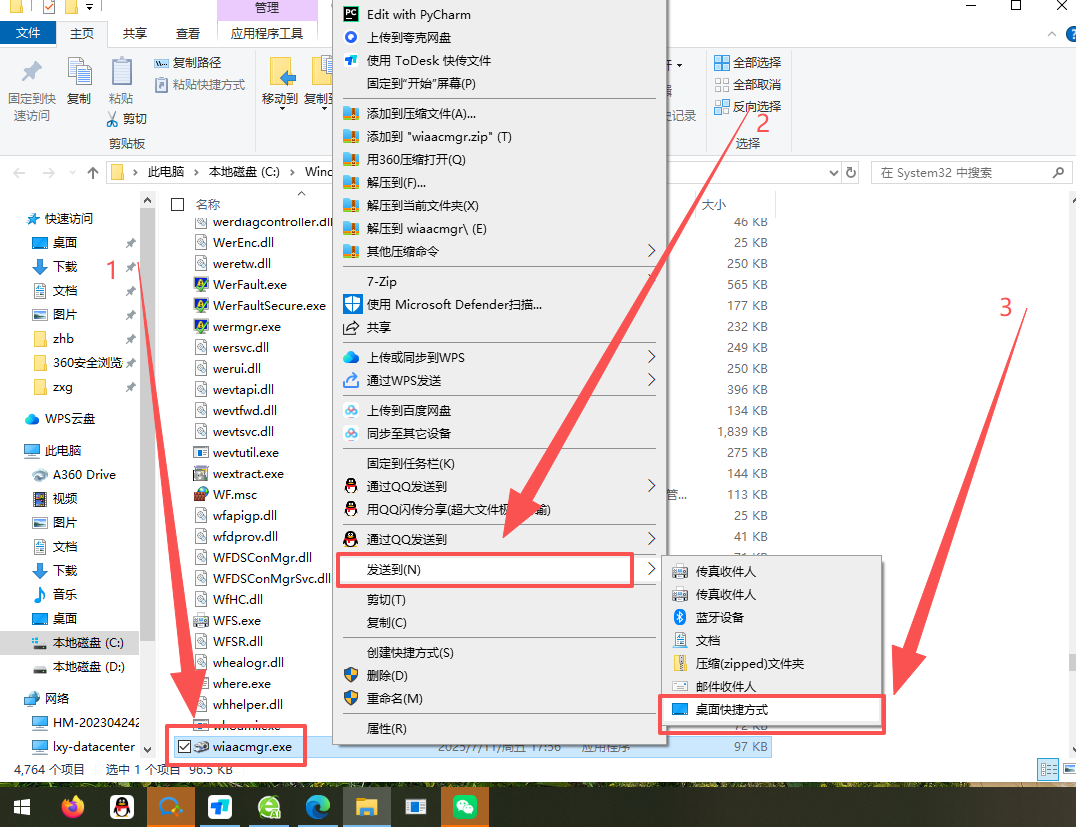Expand 通过QQ发送到 arrow below 固定到任务栏
This screenshot has width=1076, height=827.
(651, 486)
